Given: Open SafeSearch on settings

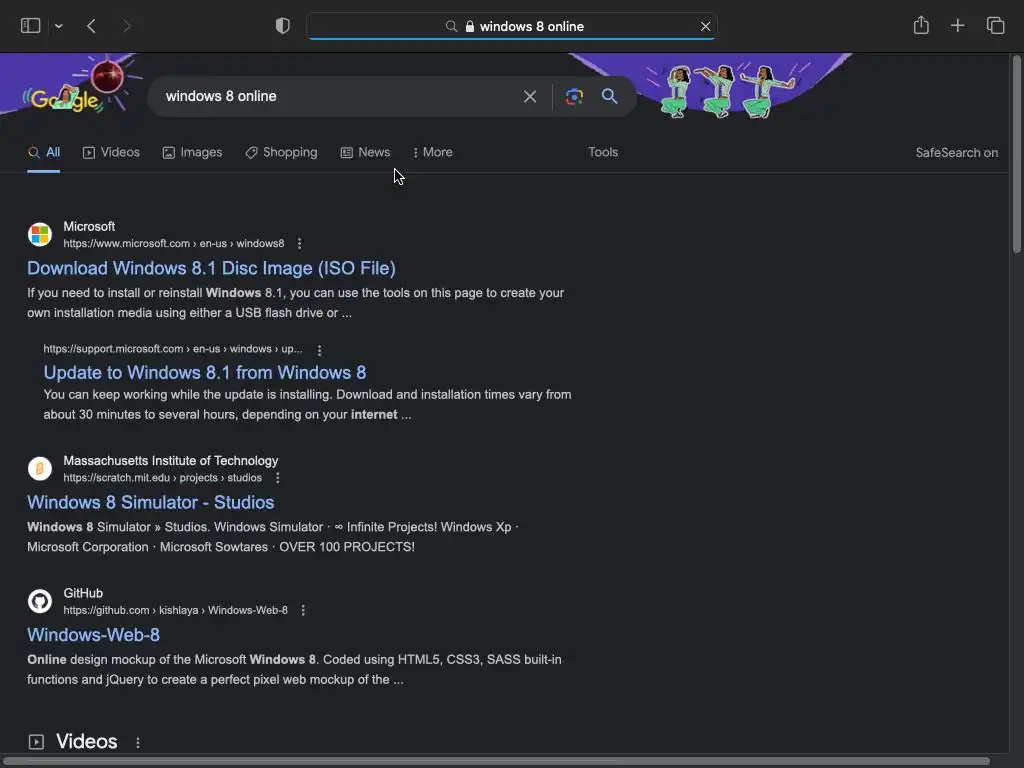Looking at the screenshot, I should [x=956, y=153].
